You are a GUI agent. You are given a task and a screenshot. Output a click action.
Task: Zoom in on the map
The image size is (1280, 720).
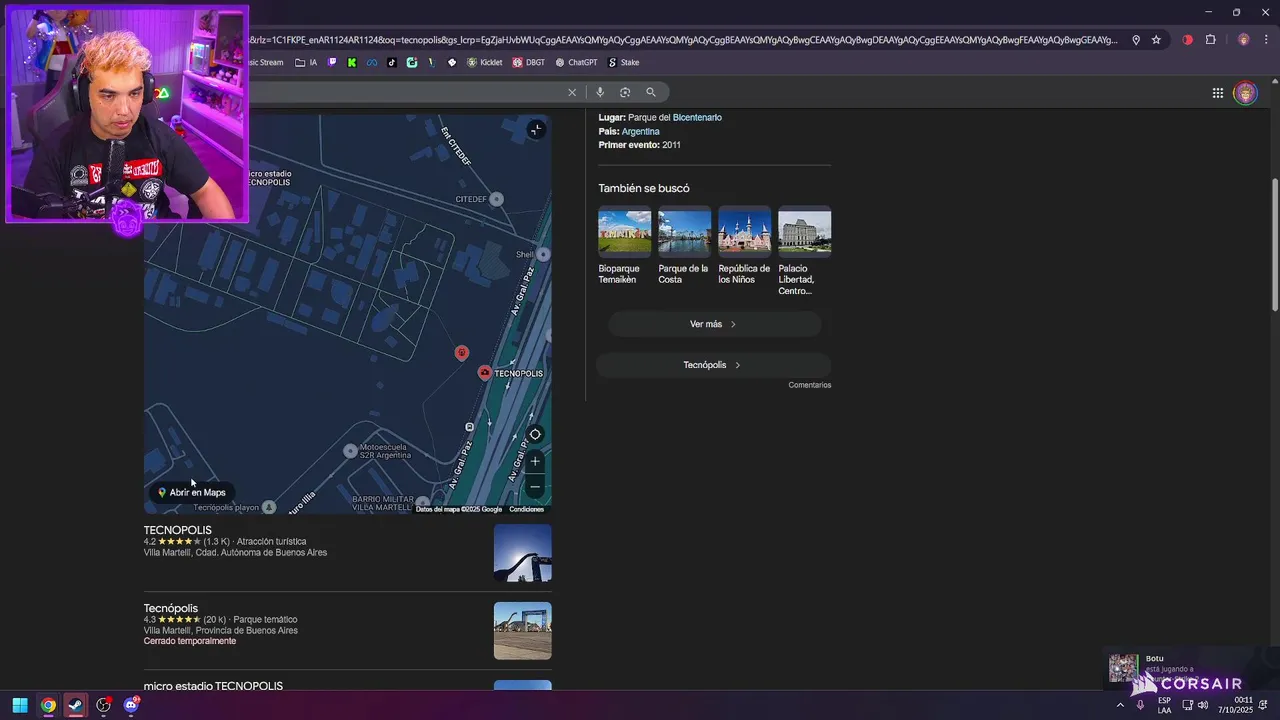(535, 461)
